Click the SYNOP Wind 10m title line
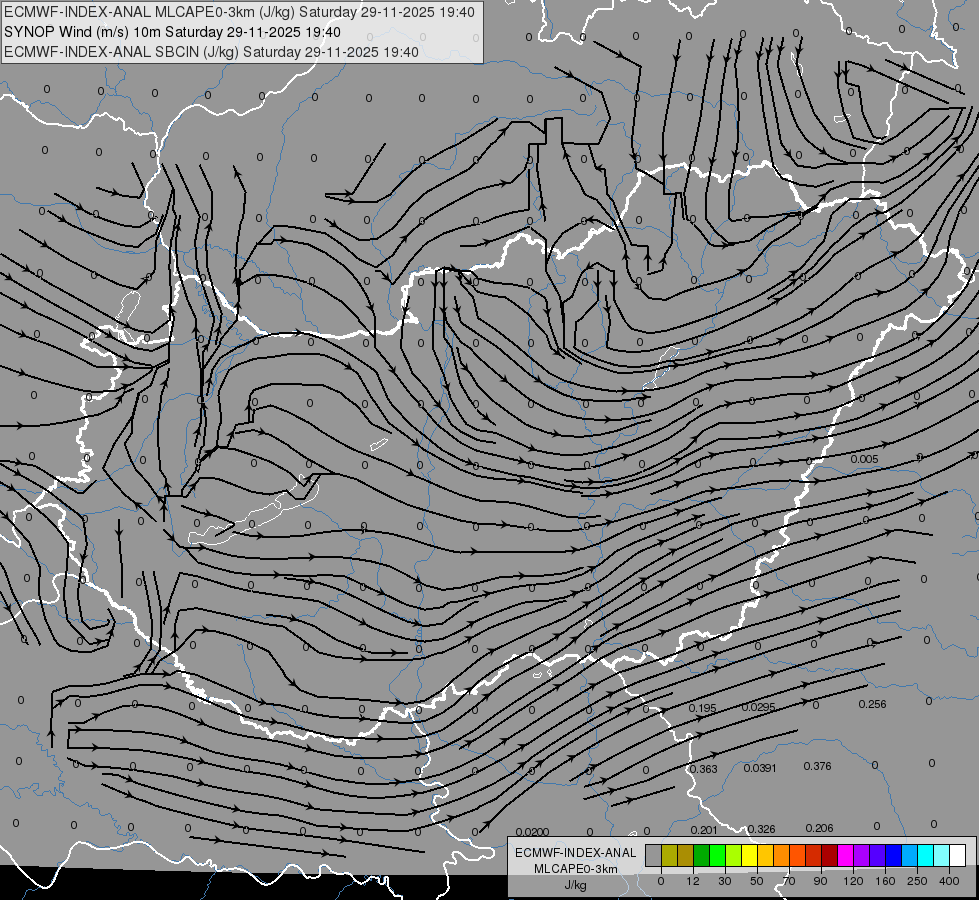The image size is (979, 900). coord(172,32)
